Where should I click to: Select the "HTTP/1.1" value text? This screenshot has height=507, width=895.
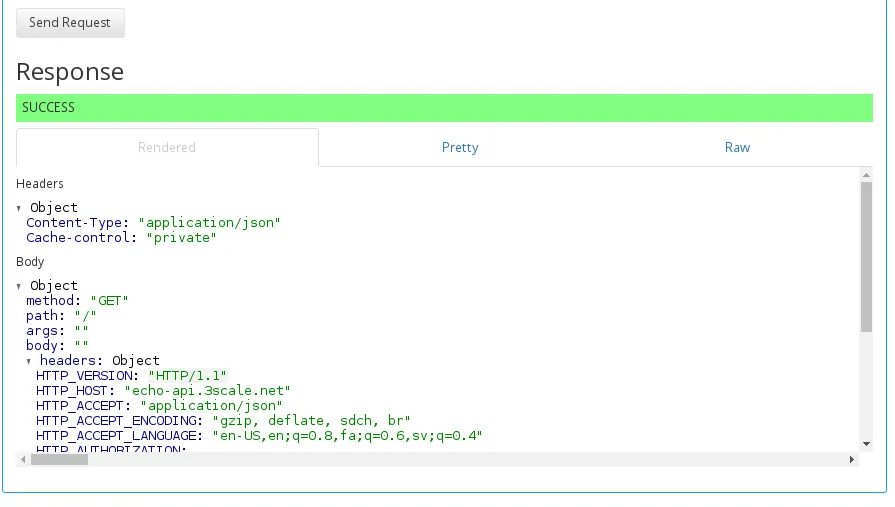pyautogui.click(x=187, y=376)
